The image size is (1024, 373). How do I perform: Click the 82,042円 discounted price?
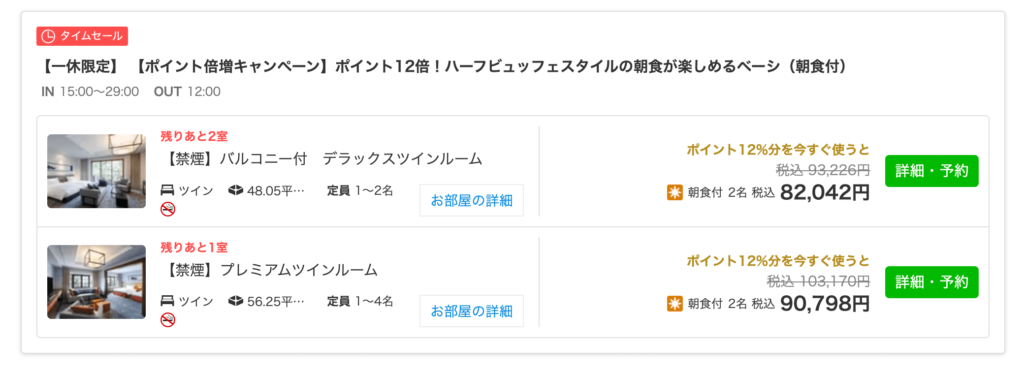click(x=825, y=192)
